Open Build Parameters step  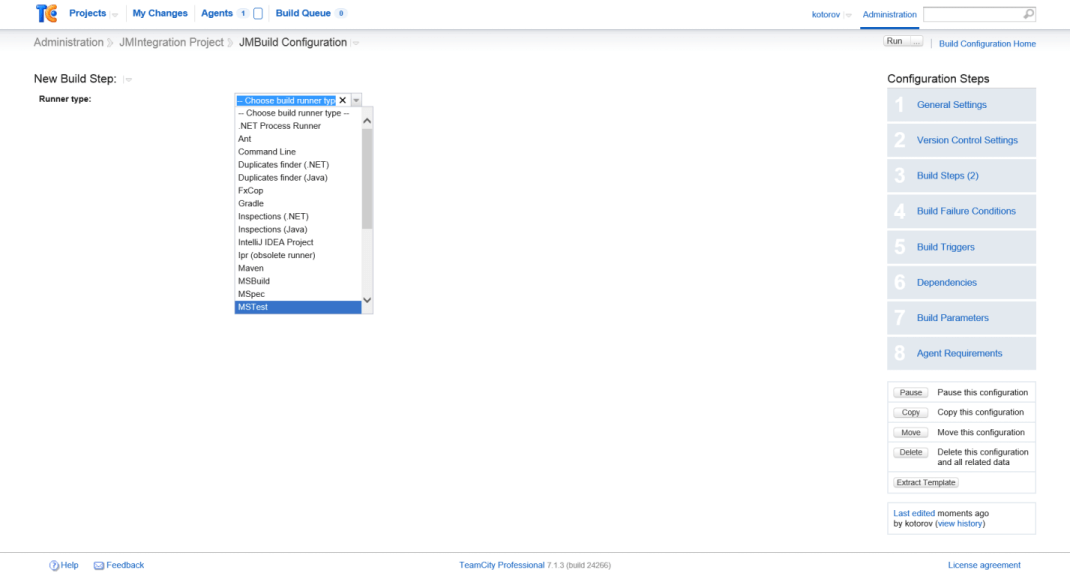point(961,318)
